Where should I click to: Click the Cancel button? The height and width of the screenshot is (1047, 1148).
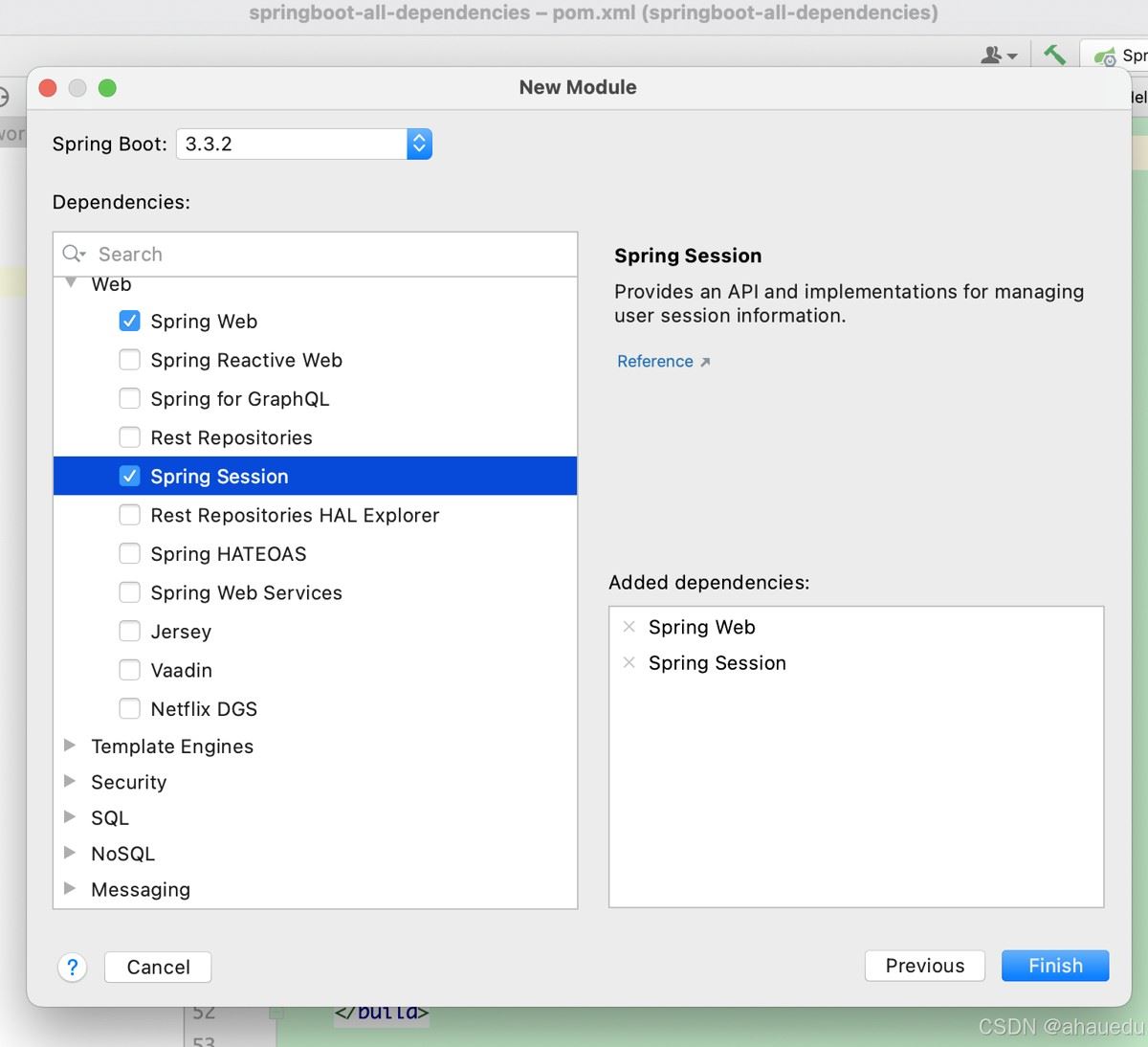click(158, 967)
